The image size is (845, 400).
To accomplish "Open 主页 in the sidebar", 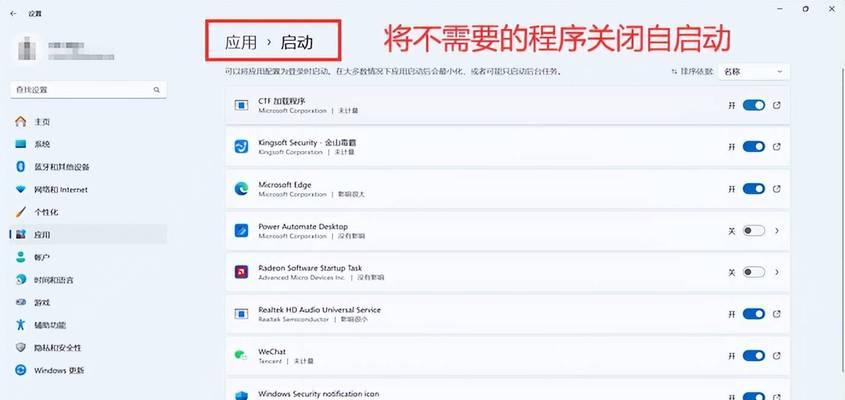I will (42, 122).
